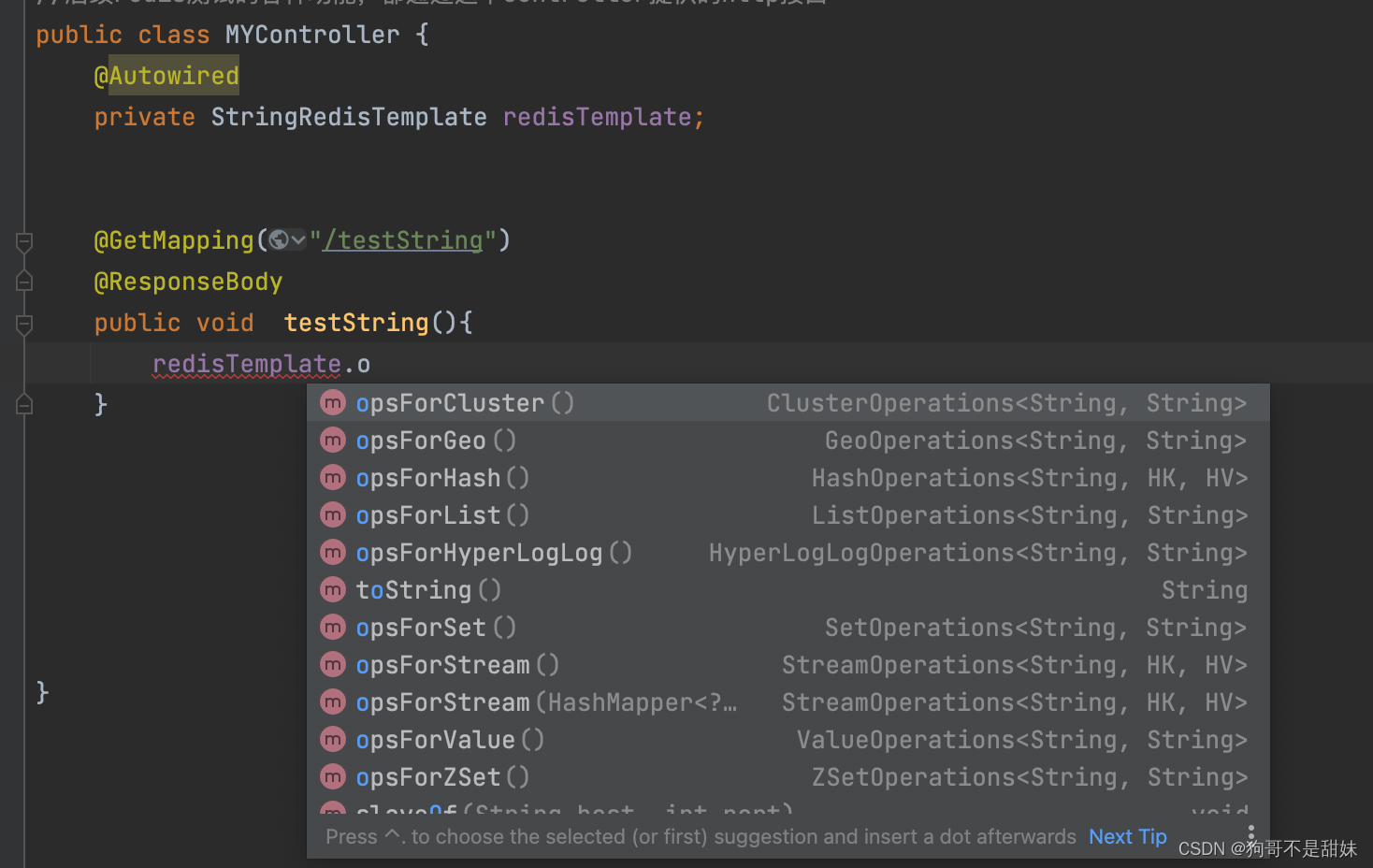Click the method icon beside opsForSet

(x=333, y=627)
